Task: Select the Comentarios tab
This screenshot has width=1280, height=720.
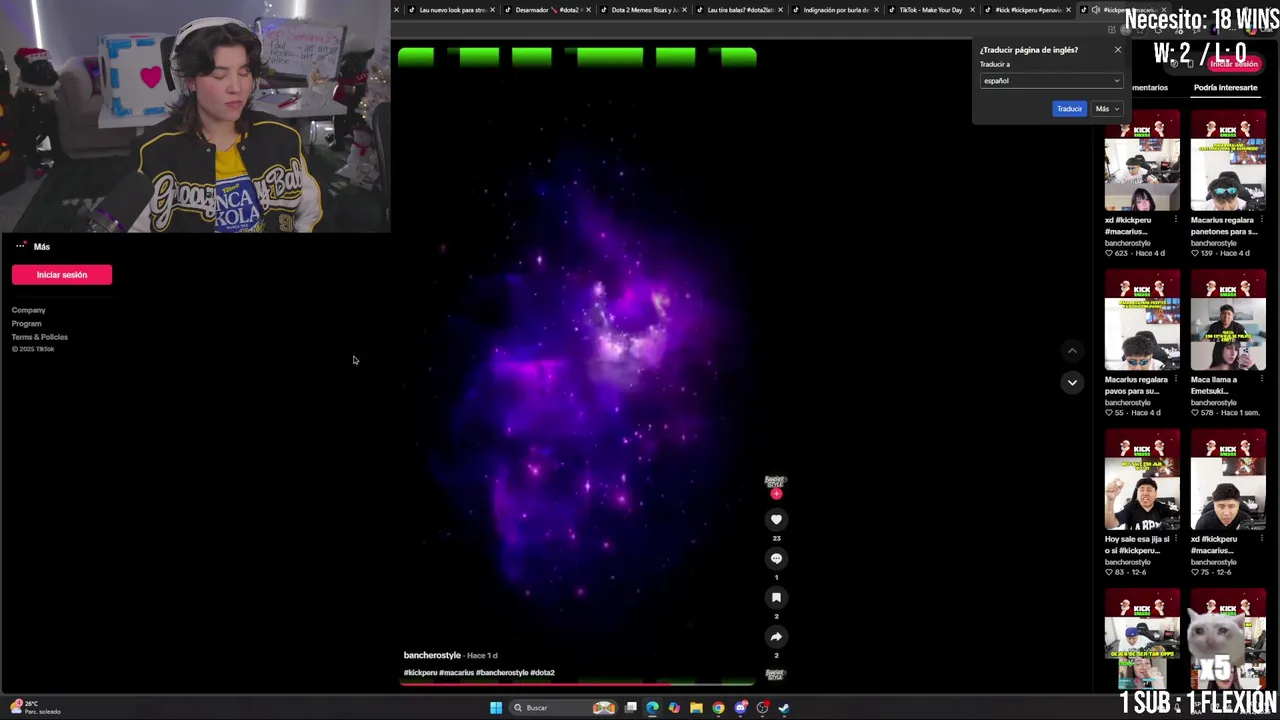Action: coord(1149,88)
